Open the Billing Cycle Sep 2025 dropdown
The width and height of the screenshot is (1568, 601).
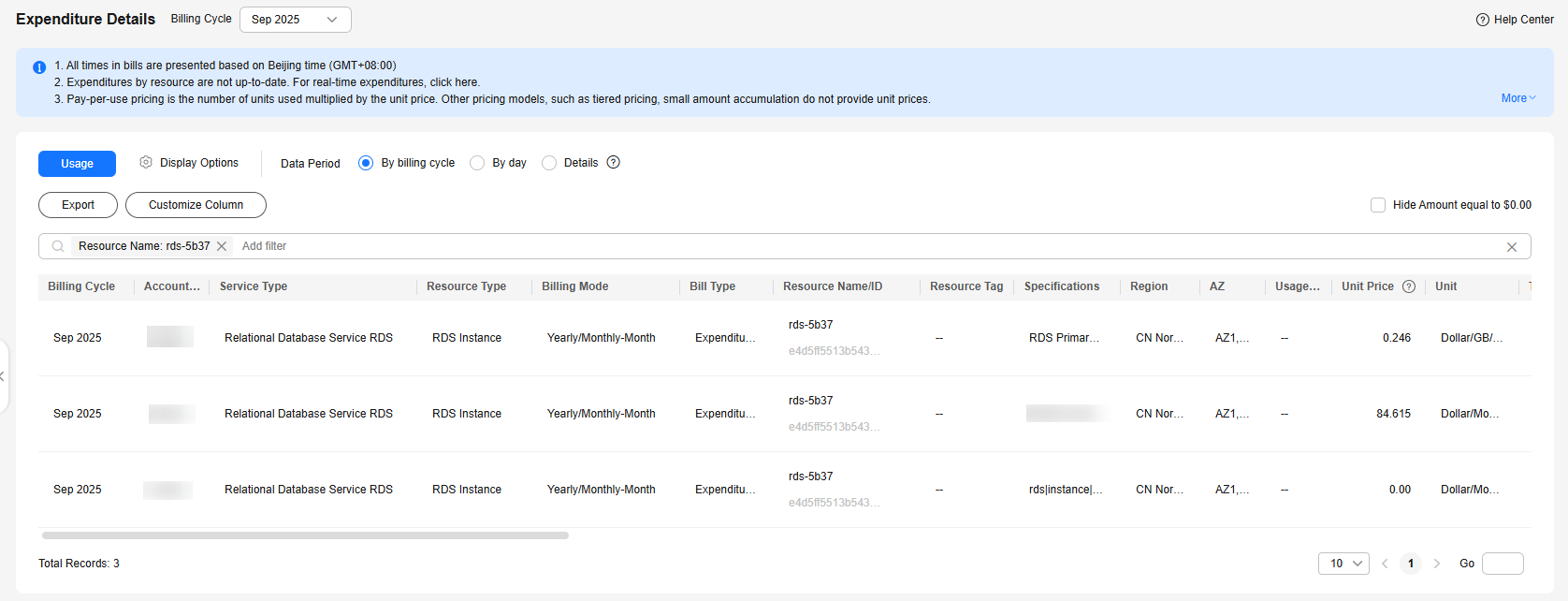[296, 20]
